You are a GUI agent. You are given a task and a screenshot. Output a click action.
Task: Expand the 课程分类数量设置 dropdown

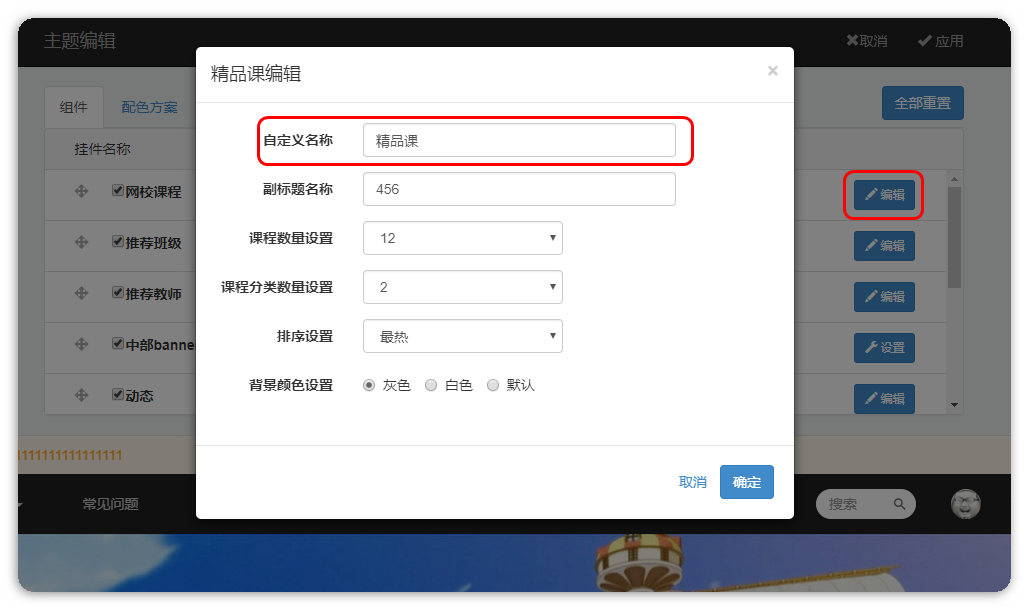(462, 287)
